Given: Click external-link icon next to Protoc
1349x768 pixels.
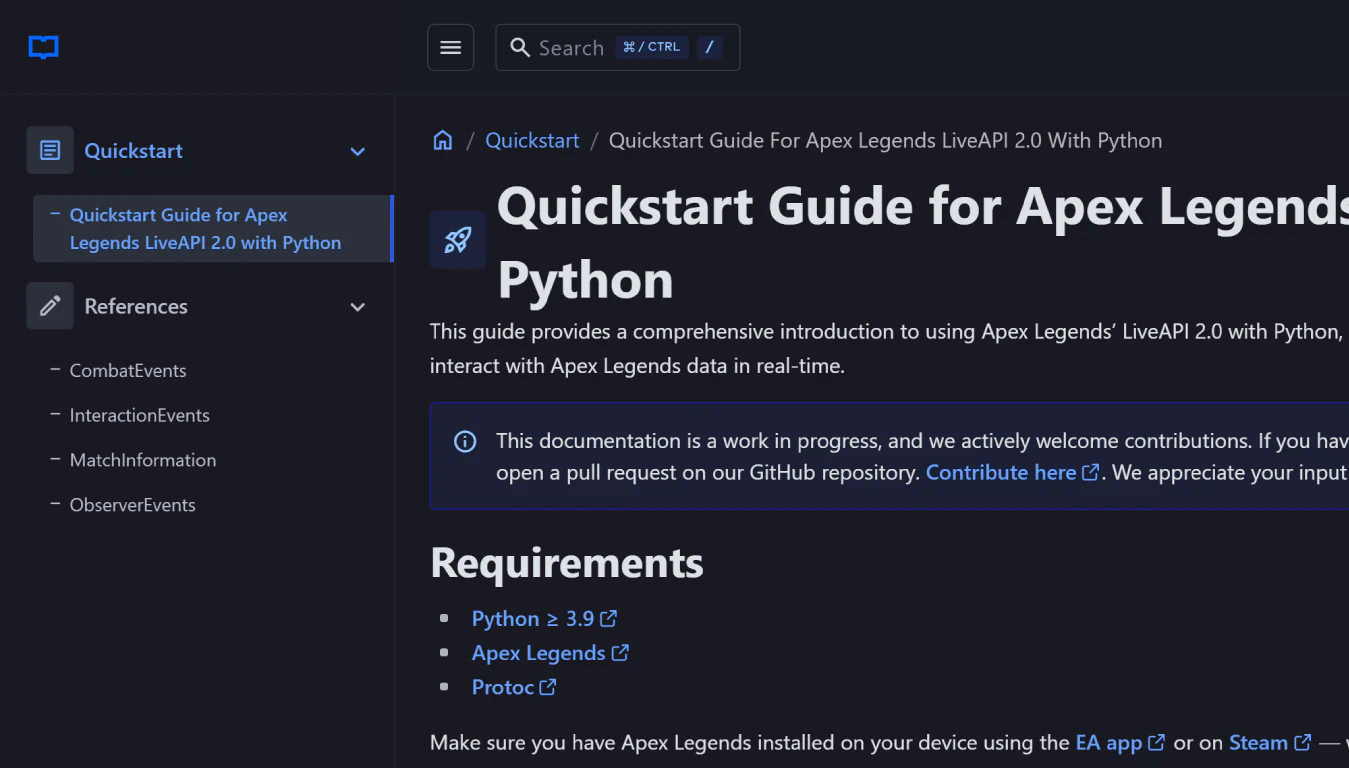Looking at the screenshot, I should (548, 687).
